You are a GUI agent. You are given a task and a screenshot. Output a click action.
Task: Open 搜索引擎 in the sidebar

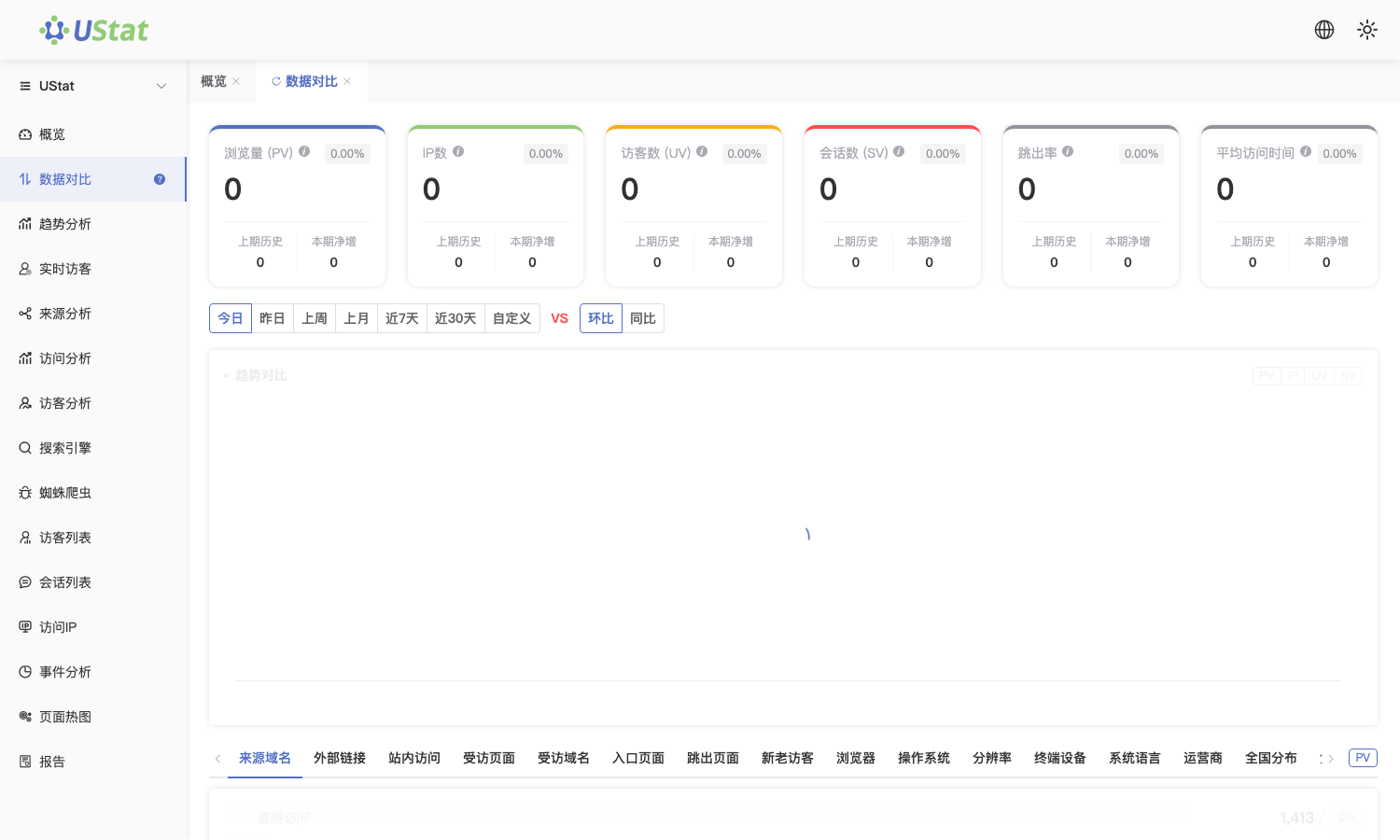(x=93, y=448)
